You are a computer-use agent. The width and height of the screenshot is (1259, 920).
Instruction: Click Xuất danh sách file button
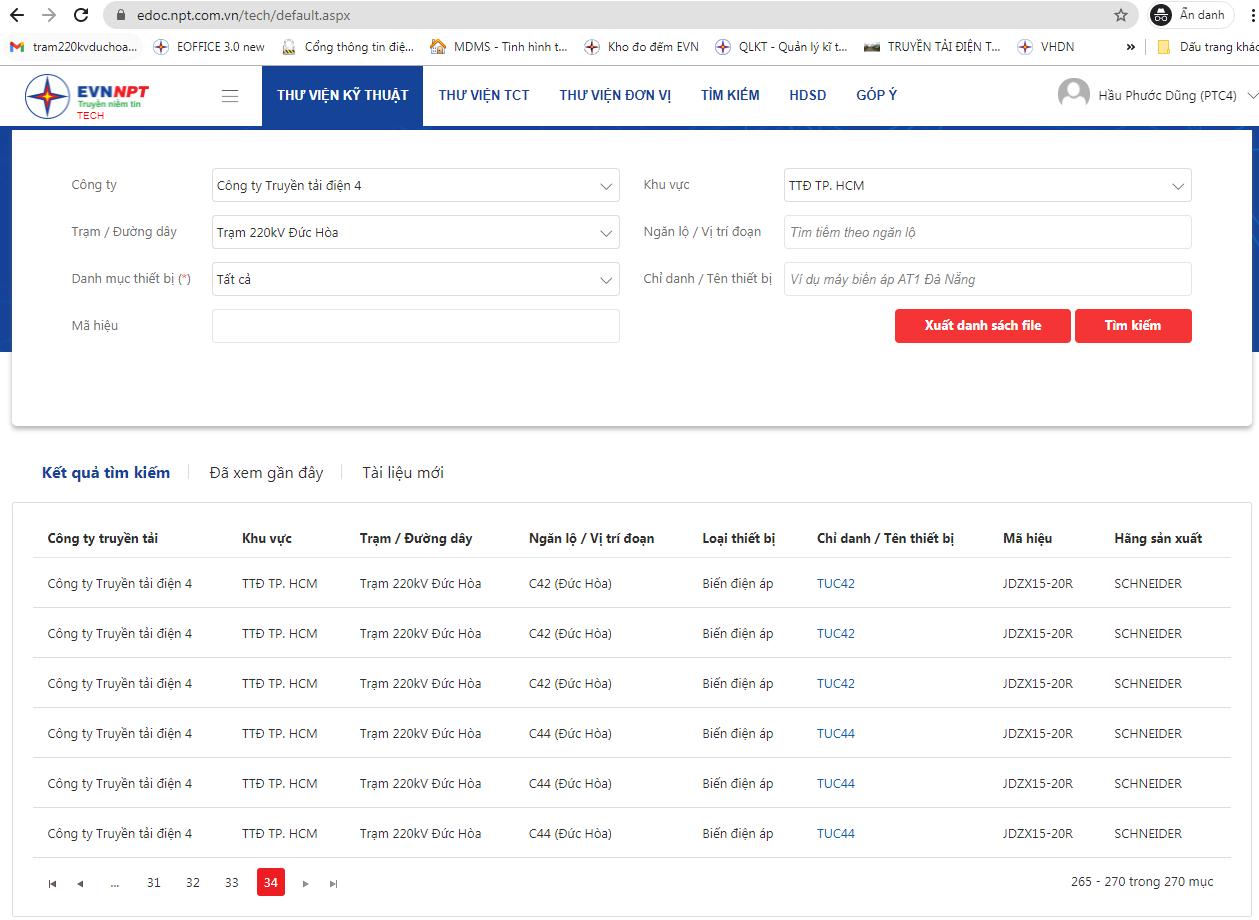coord(982,326)
